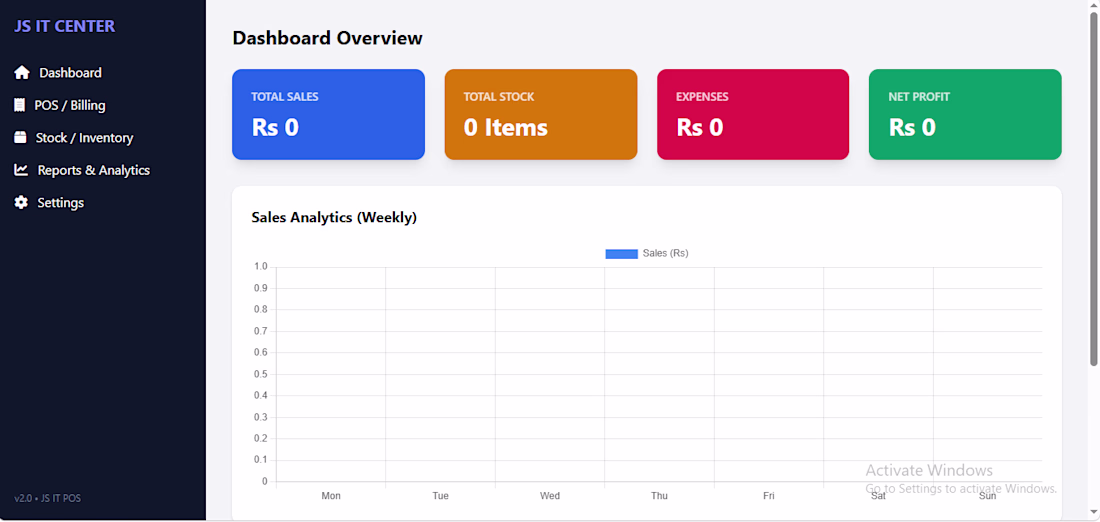
Task: Click the Wed axis label
Action: pos(550,496)
